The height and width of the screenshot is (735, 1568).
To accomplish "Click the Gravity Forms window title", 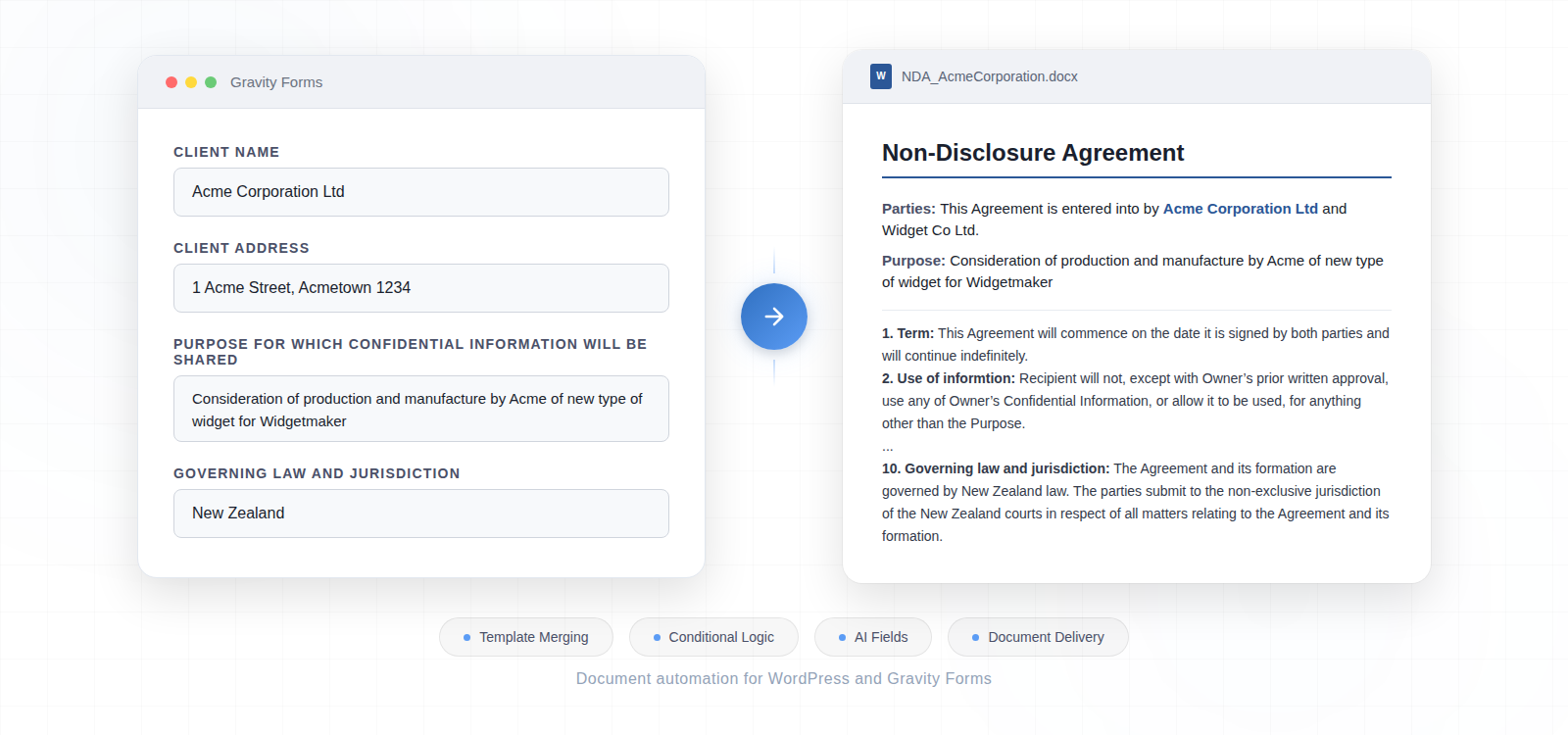I will pos(276,82).
